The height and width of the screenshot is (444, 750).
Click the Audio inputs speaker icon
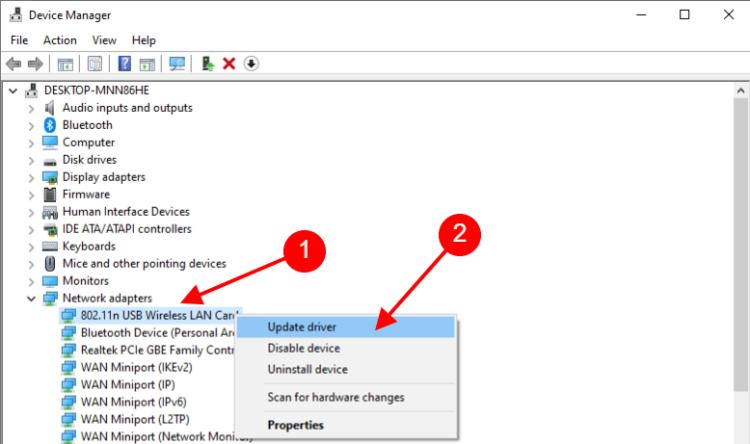click(49, 108)
